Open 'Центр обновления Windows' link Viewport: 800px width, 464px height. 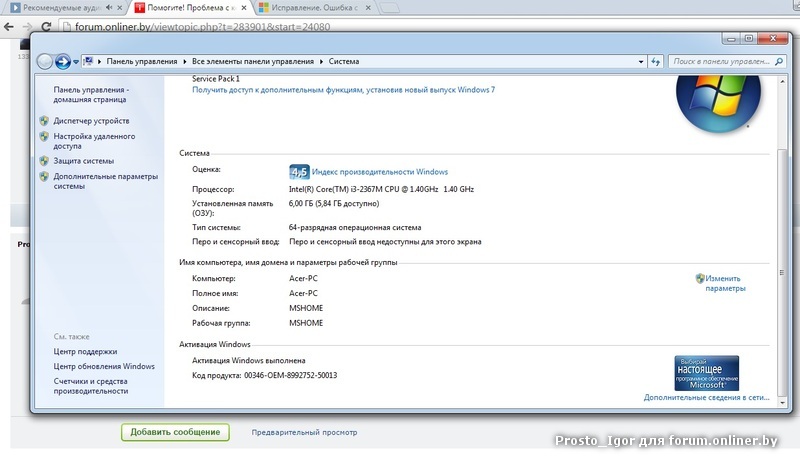point(104,367)
